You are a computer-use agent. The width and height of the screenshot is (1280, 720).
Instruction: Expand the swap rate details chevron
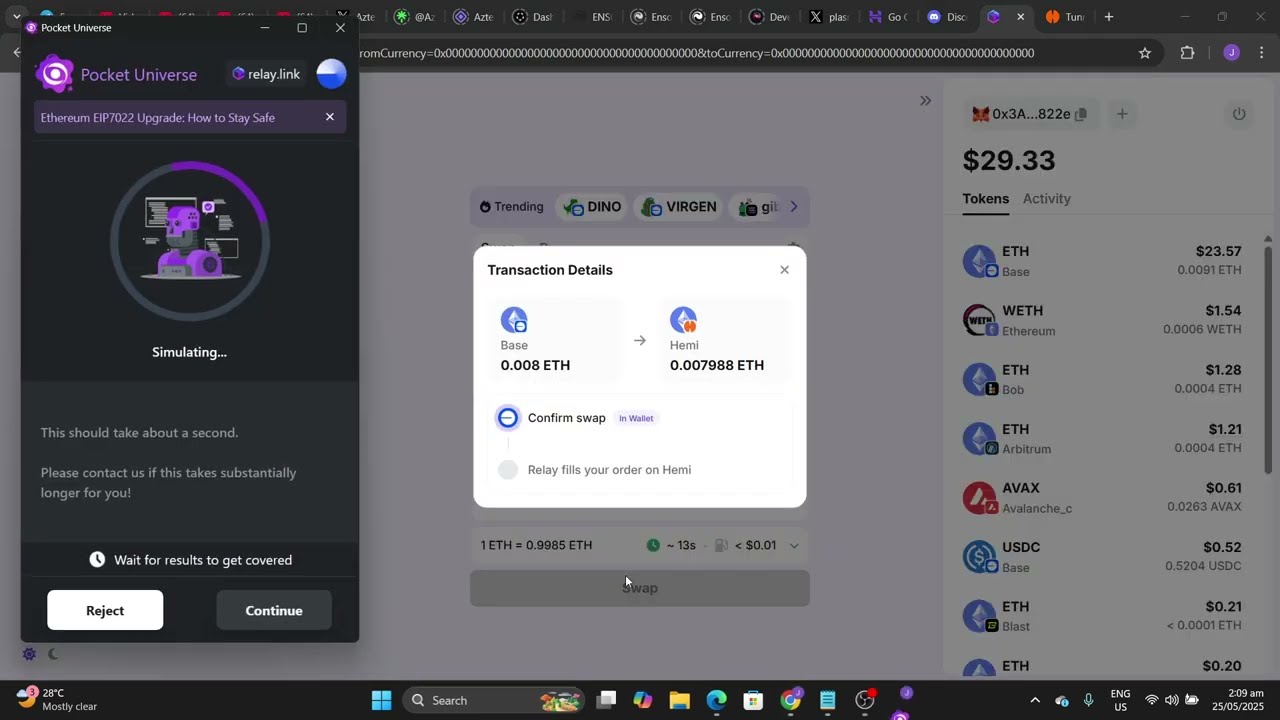tap(794, 546)
